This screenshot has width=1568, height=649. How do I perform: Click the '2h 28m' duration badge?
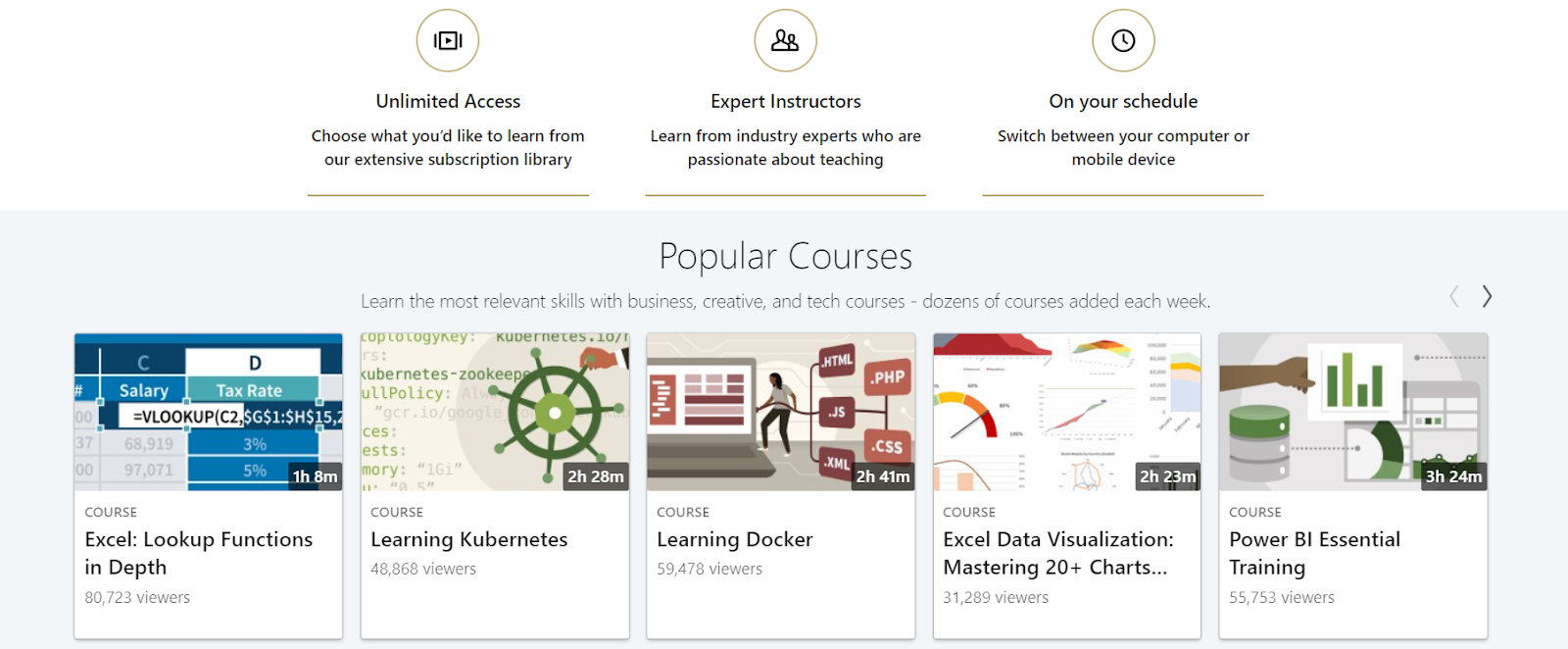pyautogui.click(x=596, y=476)
